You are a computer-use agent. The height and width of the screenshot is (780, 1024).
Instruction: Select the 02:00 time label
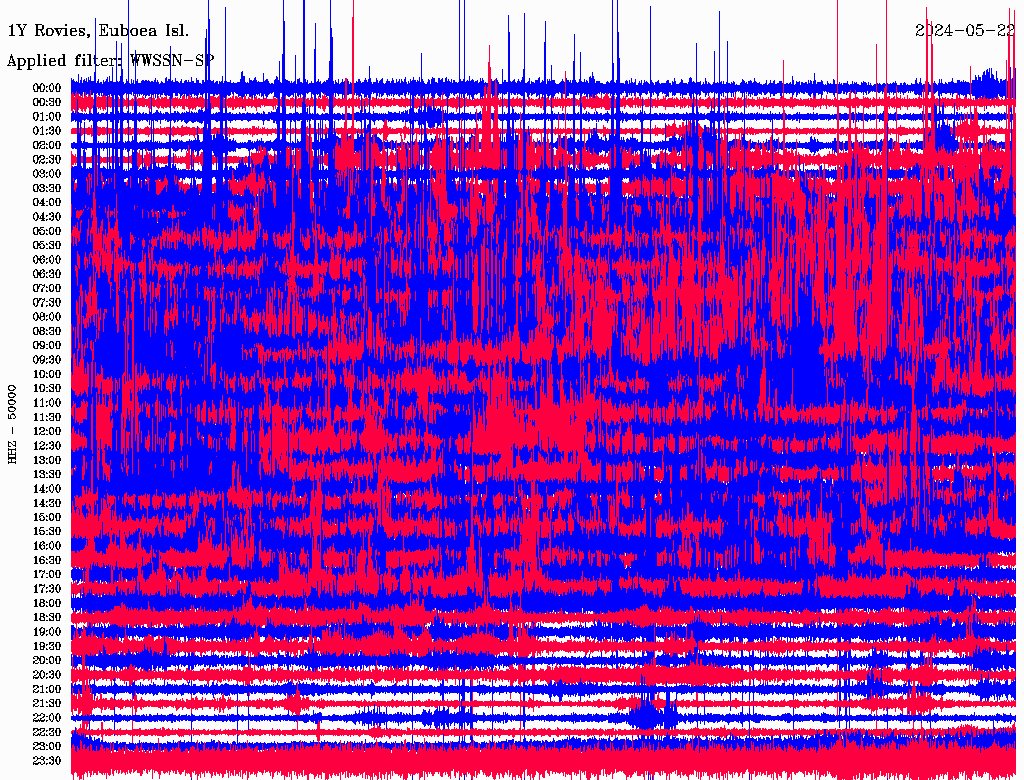pyautogui.click(x=47, y=146)
